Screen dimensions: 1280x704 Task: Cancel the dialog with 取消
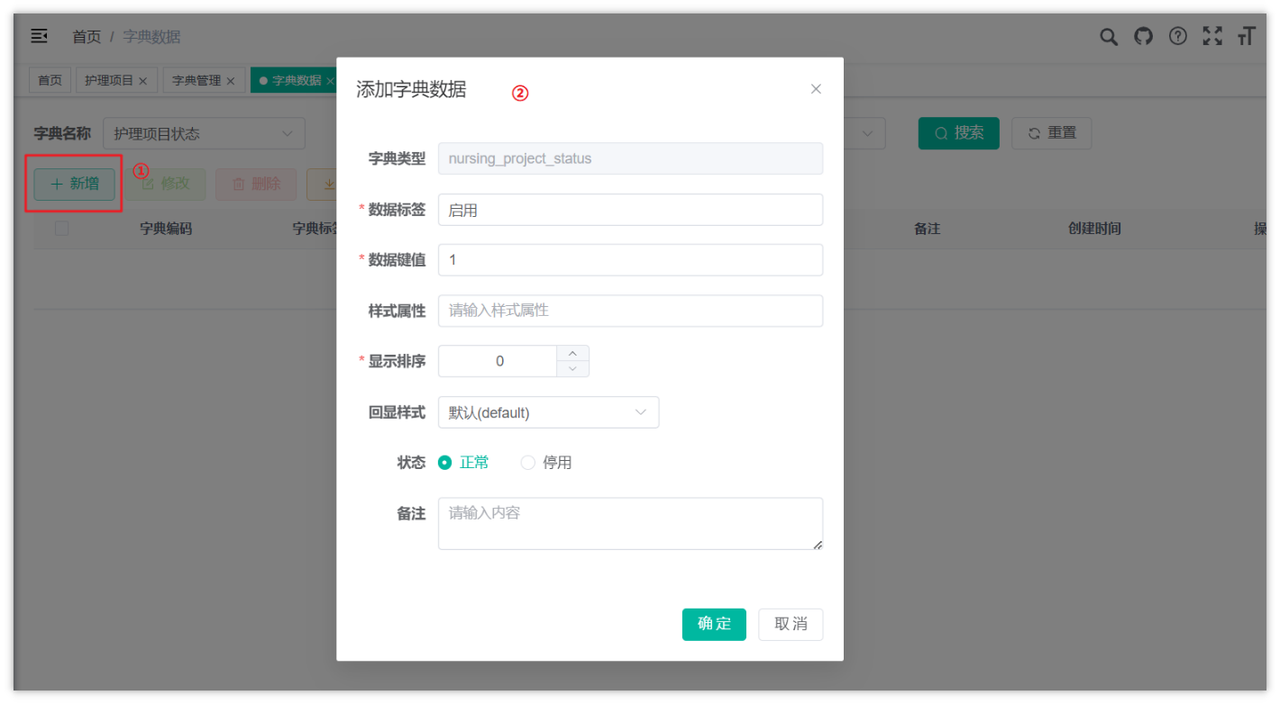click(790, 624)
